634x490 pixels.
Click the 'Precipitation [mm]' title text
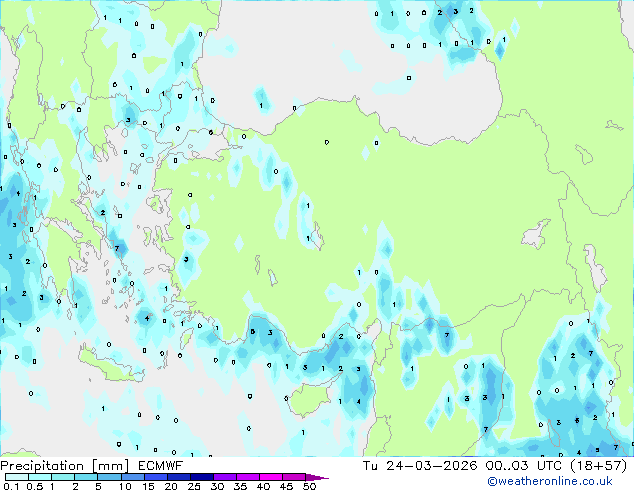tap(65, 466)
